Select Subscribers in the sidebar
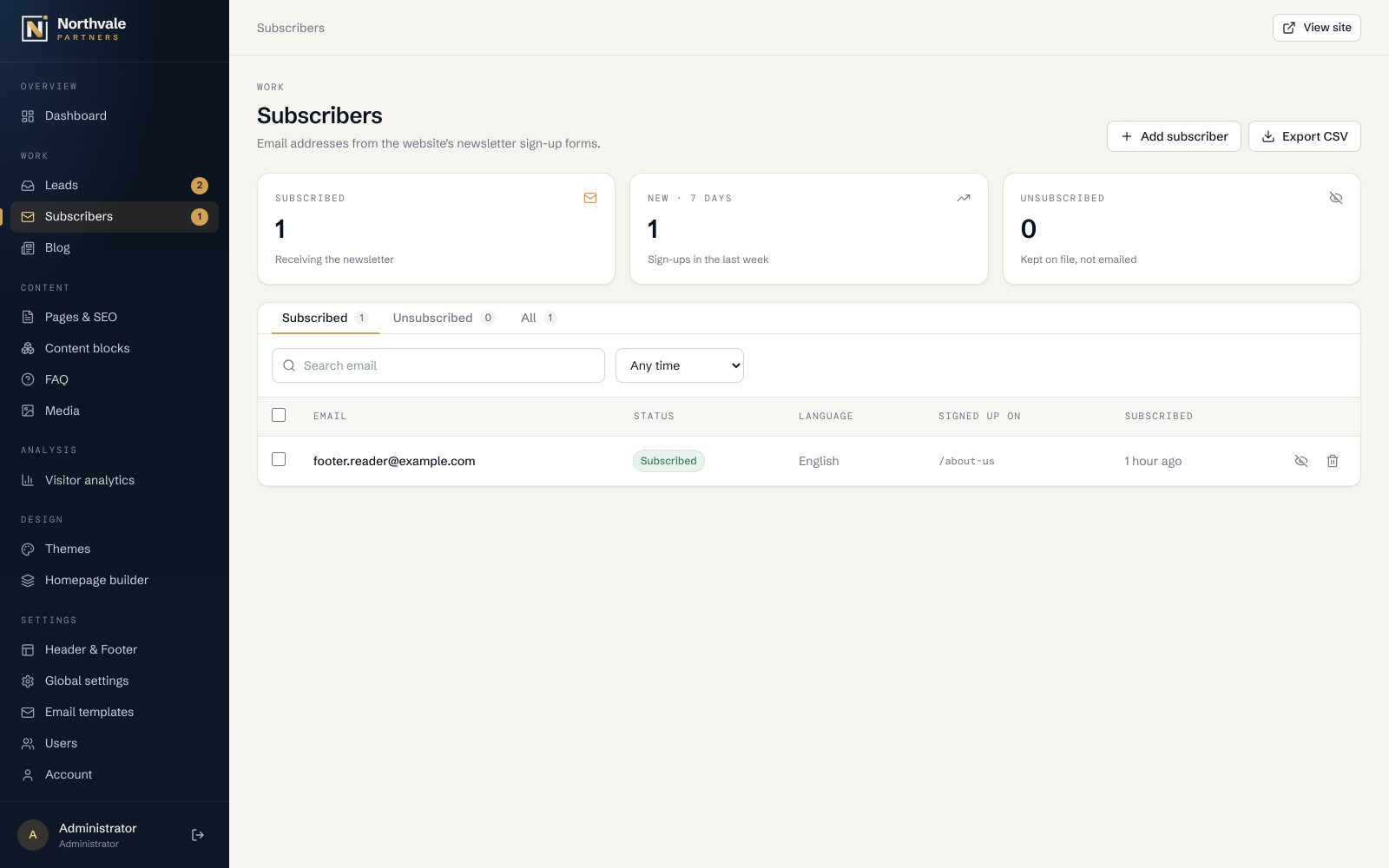 click(x=115, y=217)
